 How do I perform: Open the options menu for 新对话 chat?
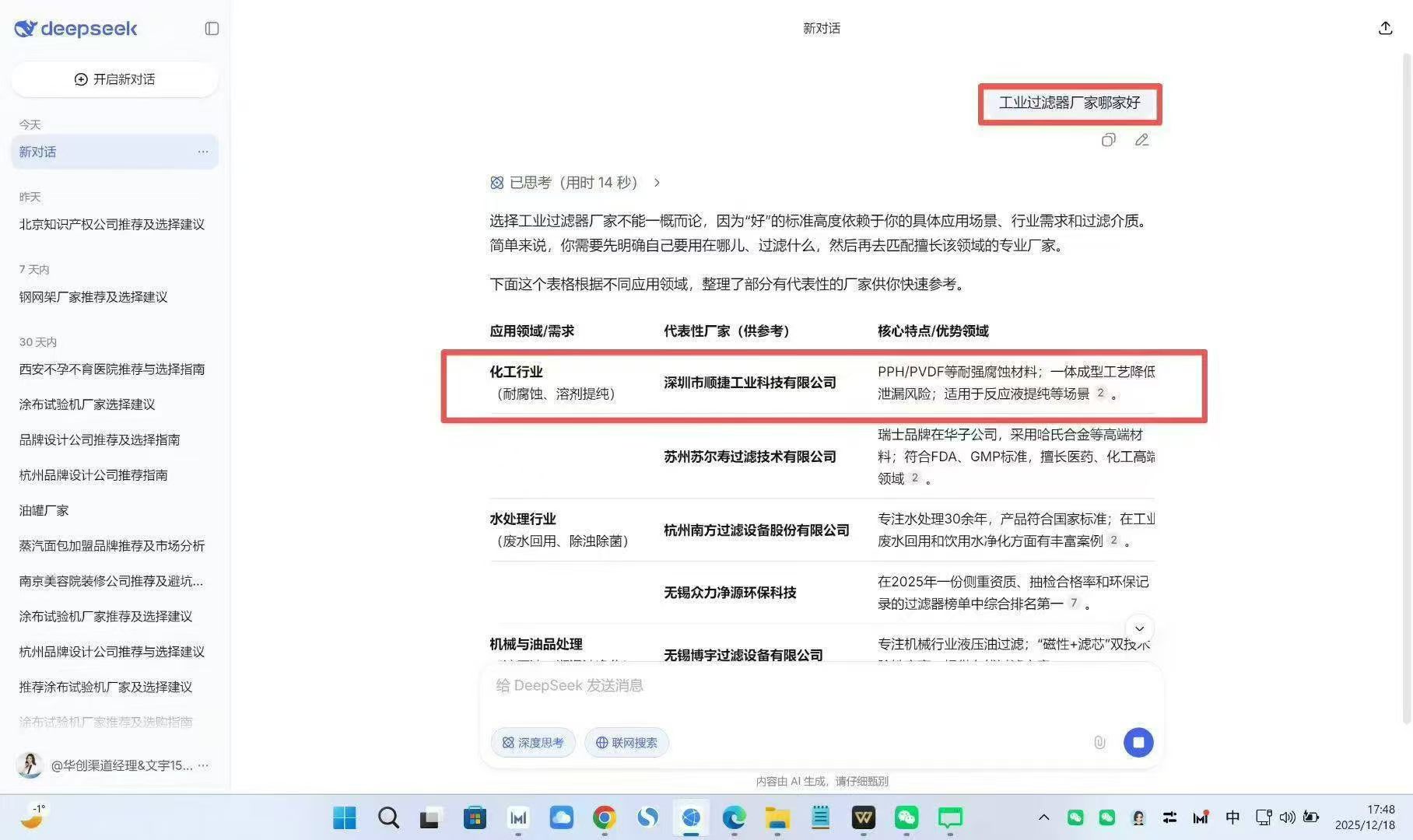tap(203, 152)
